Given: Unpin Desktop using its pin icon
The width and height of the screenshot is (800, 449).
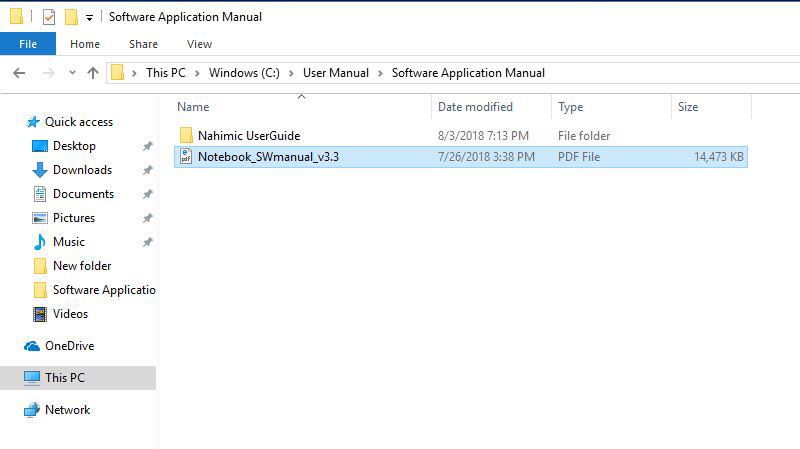Looking at the screenshot, I should pos(147,146).
